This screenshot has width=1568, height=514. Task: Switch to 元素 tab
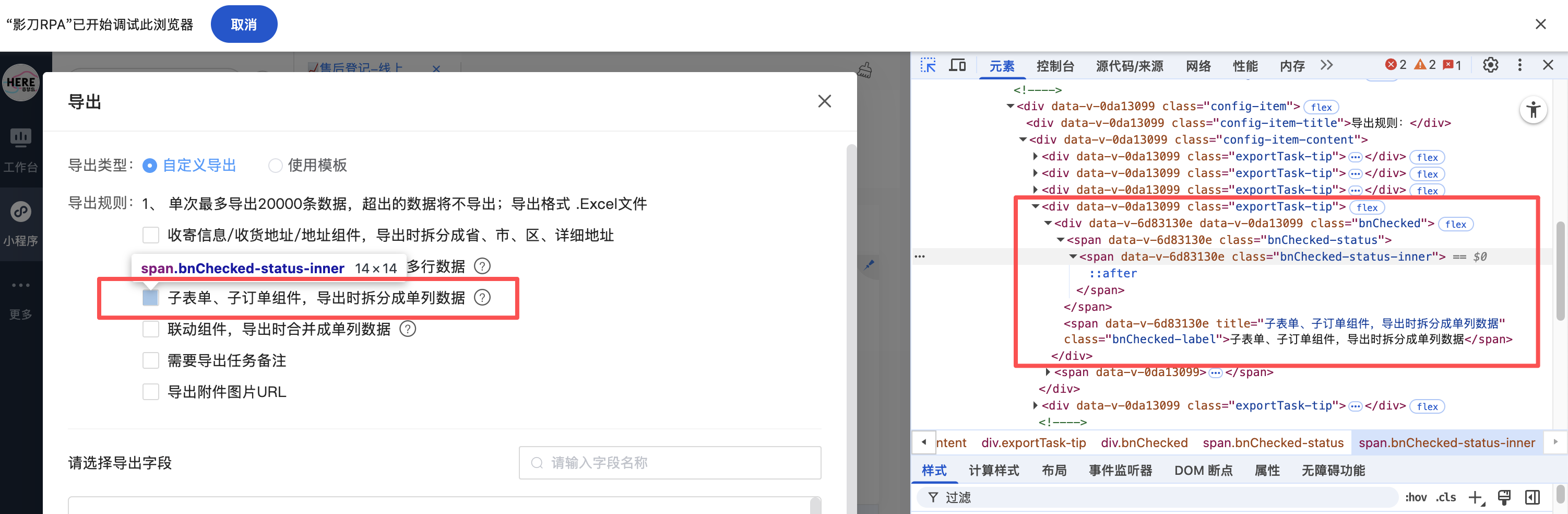[x=1001, y=66]
